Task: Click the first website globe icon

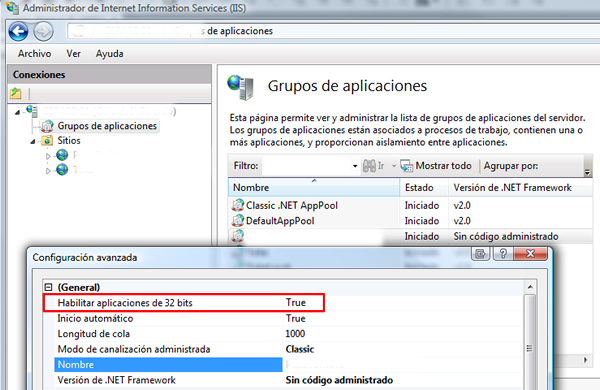Action: (62, 155)
